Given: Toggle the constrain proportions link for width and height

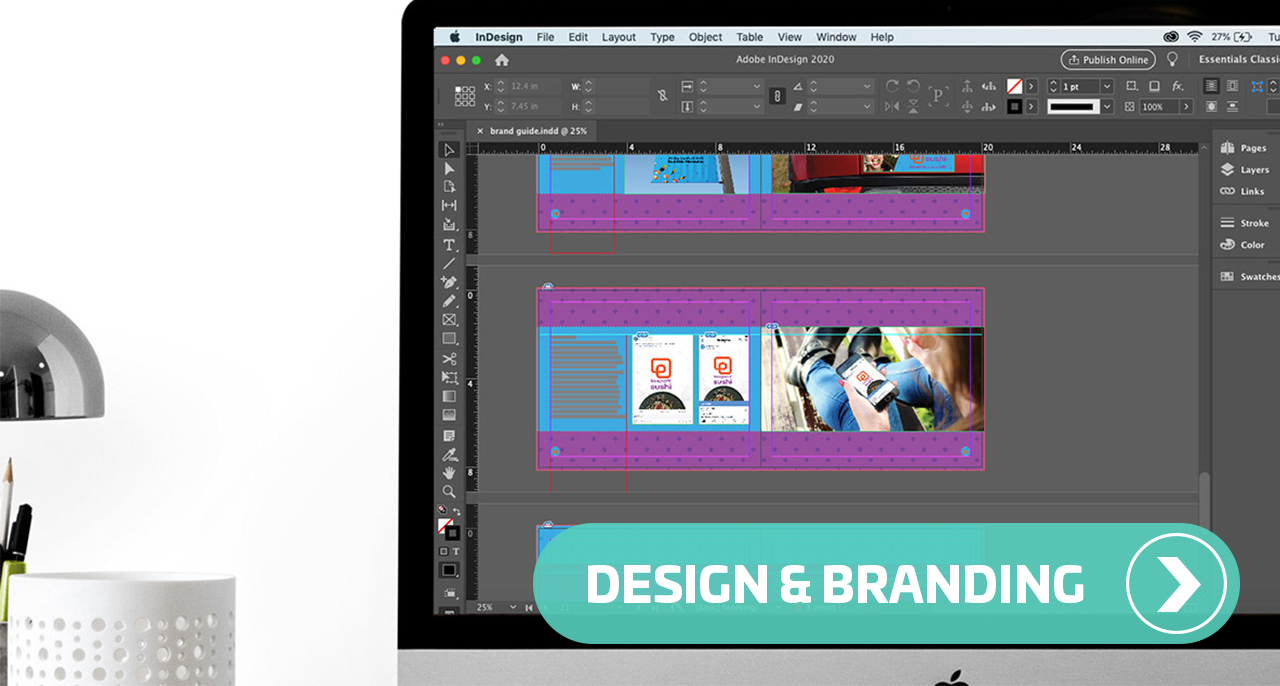Looking at the screenshot, I should [662, 95].
